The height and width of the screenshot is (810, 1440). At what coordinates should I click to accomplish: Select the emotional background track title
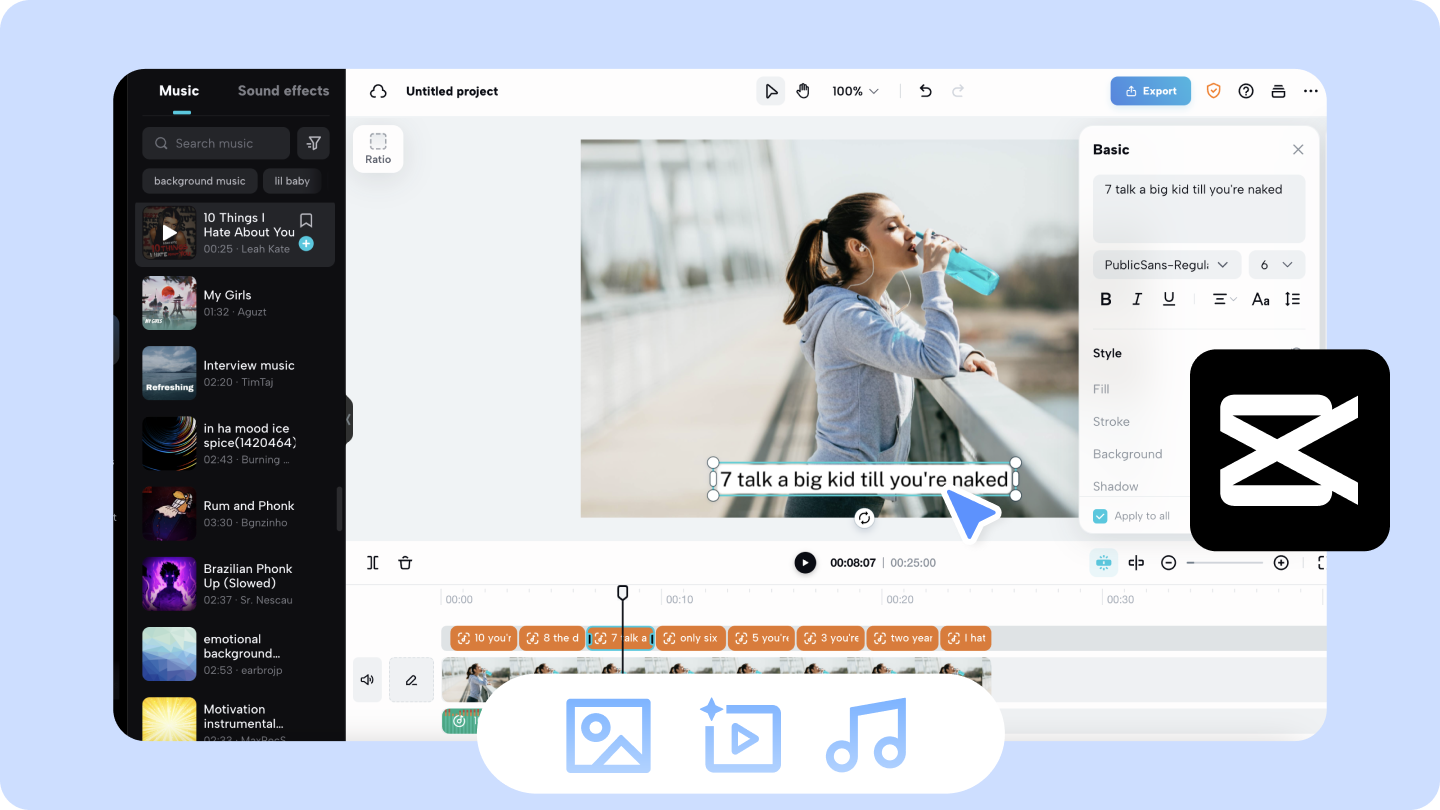(x=242, y=646)
